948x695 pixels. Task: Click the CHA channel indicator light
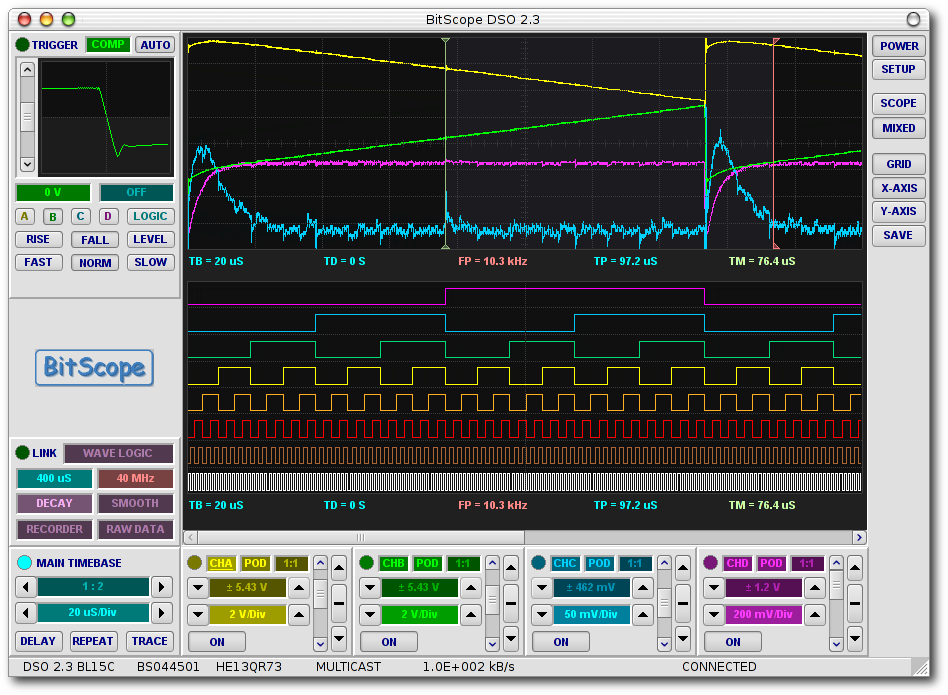pos(194,563)
